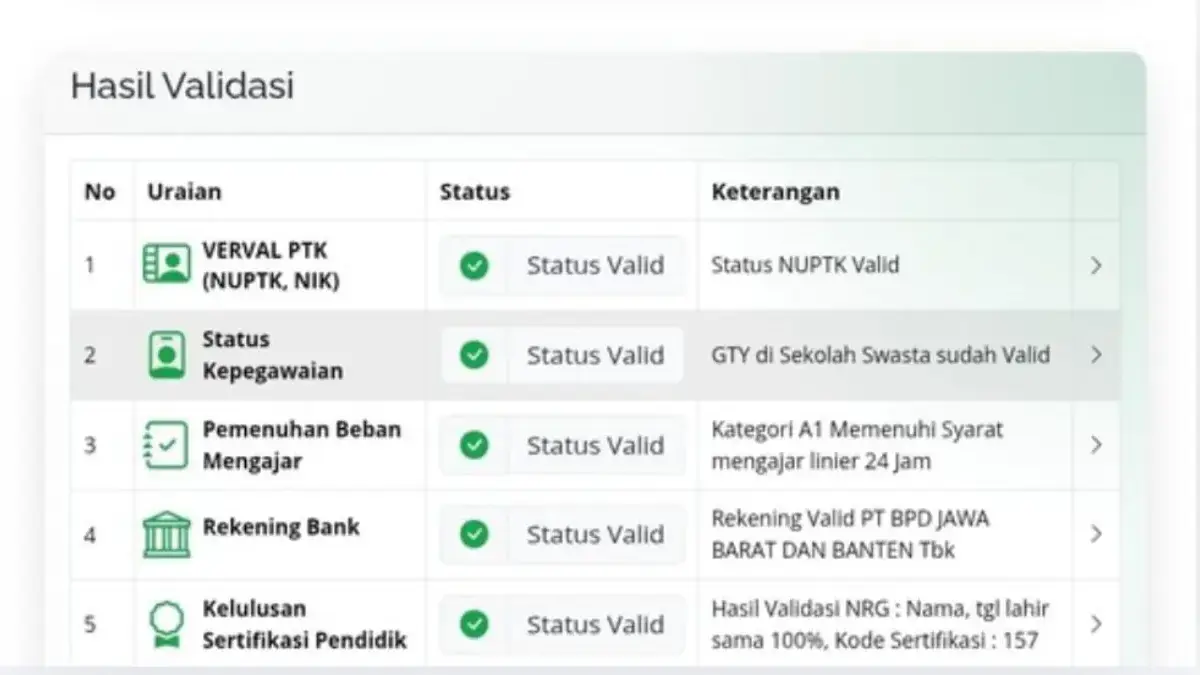Click the Status column header

click(474, 191)
